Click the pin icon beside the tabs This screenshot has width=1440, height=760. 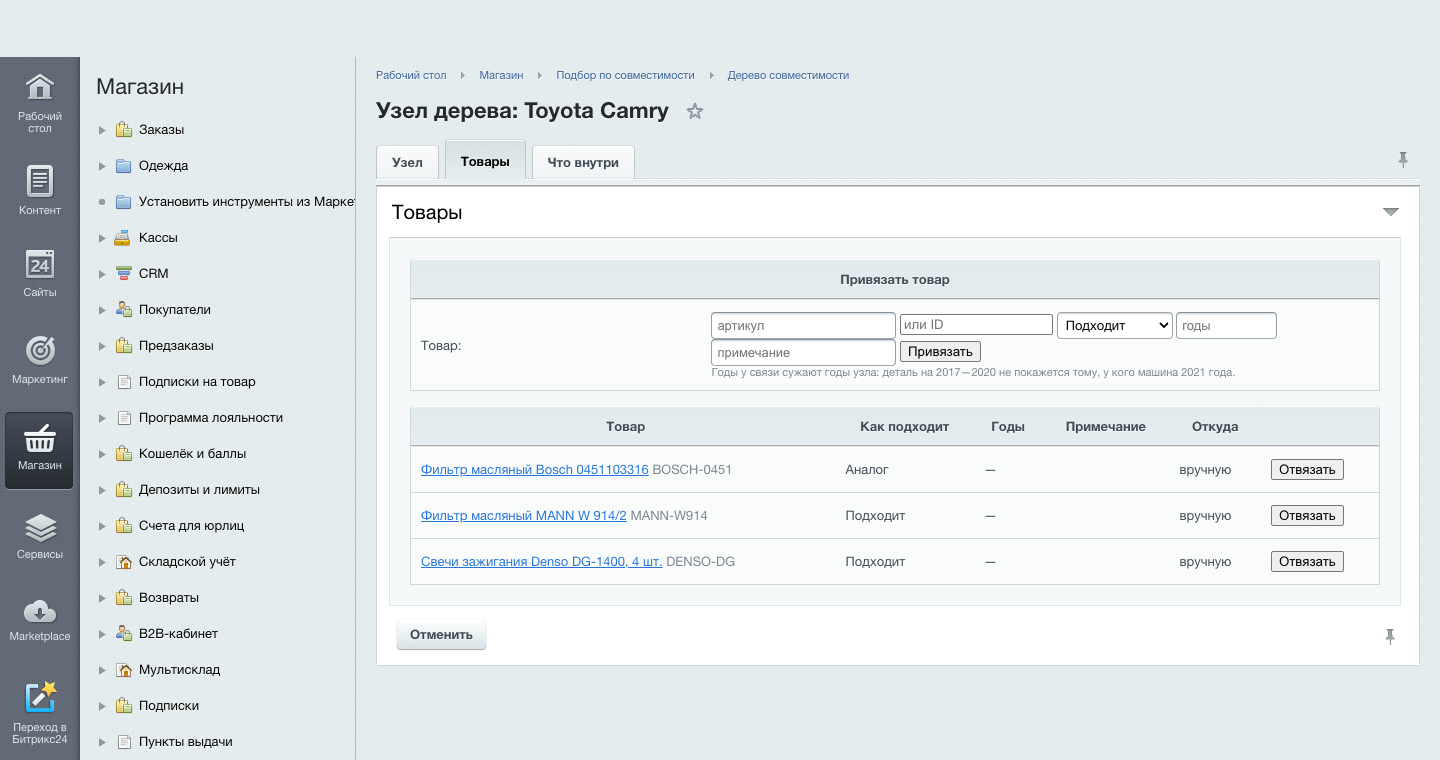tap(1403, 159)
